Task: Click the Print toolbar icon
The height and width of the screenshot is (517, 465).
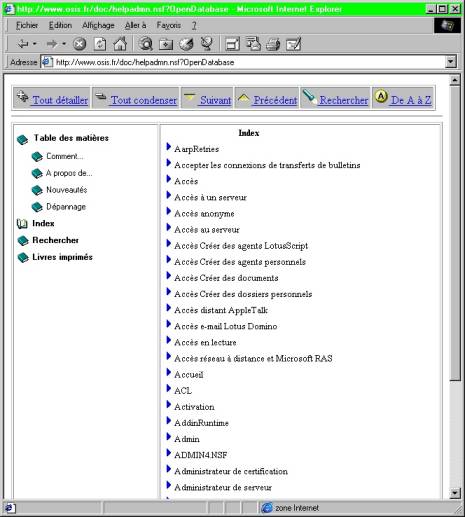Action: pyautogui.click(x=273, y=44)
